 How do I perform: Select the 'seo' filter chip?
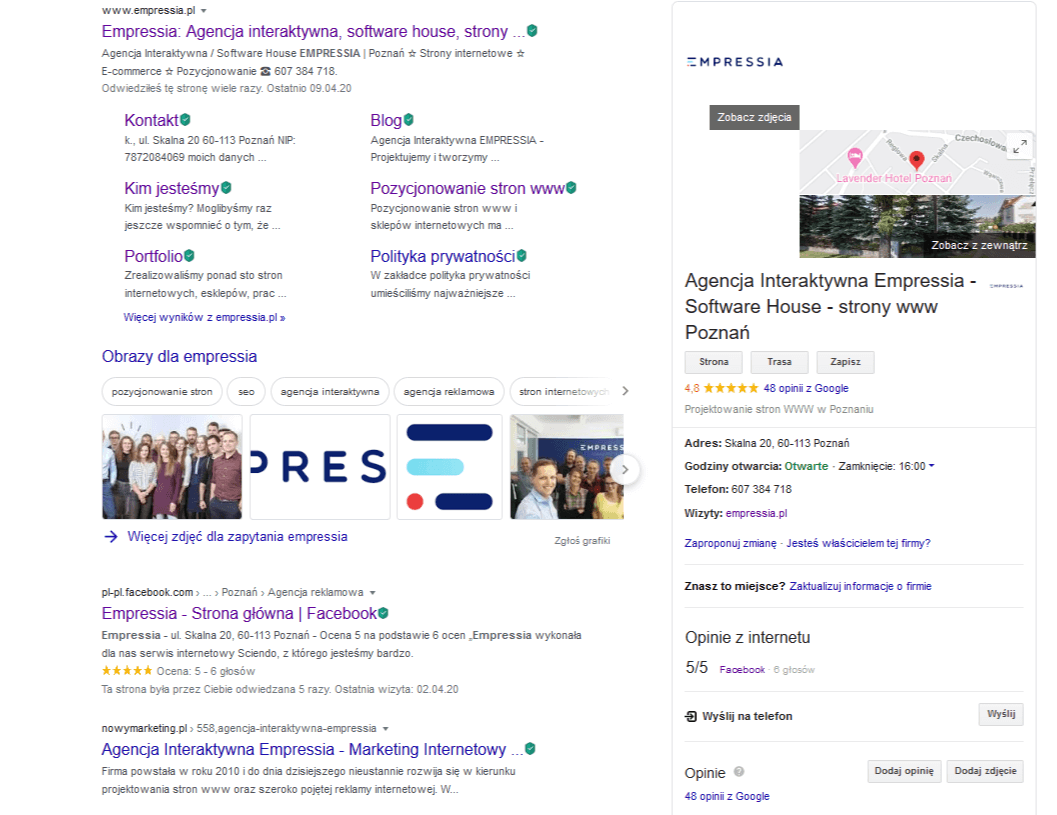coord(246,392)
